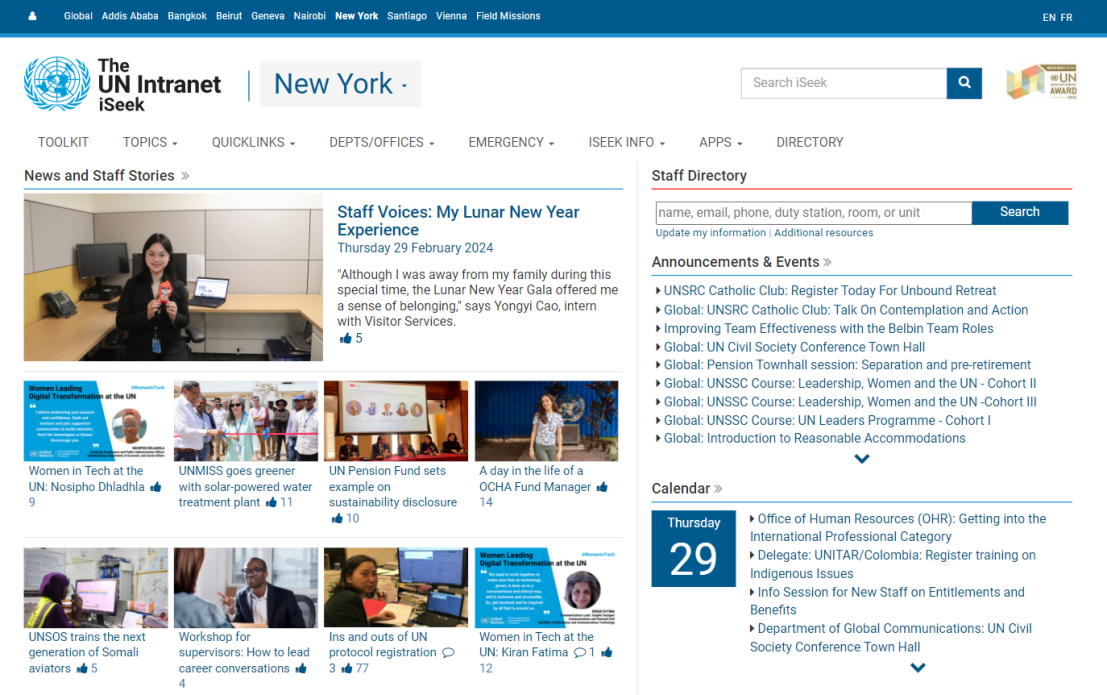
Task: Click the Staff Directory name search field
Action: (x=813, y=213)
